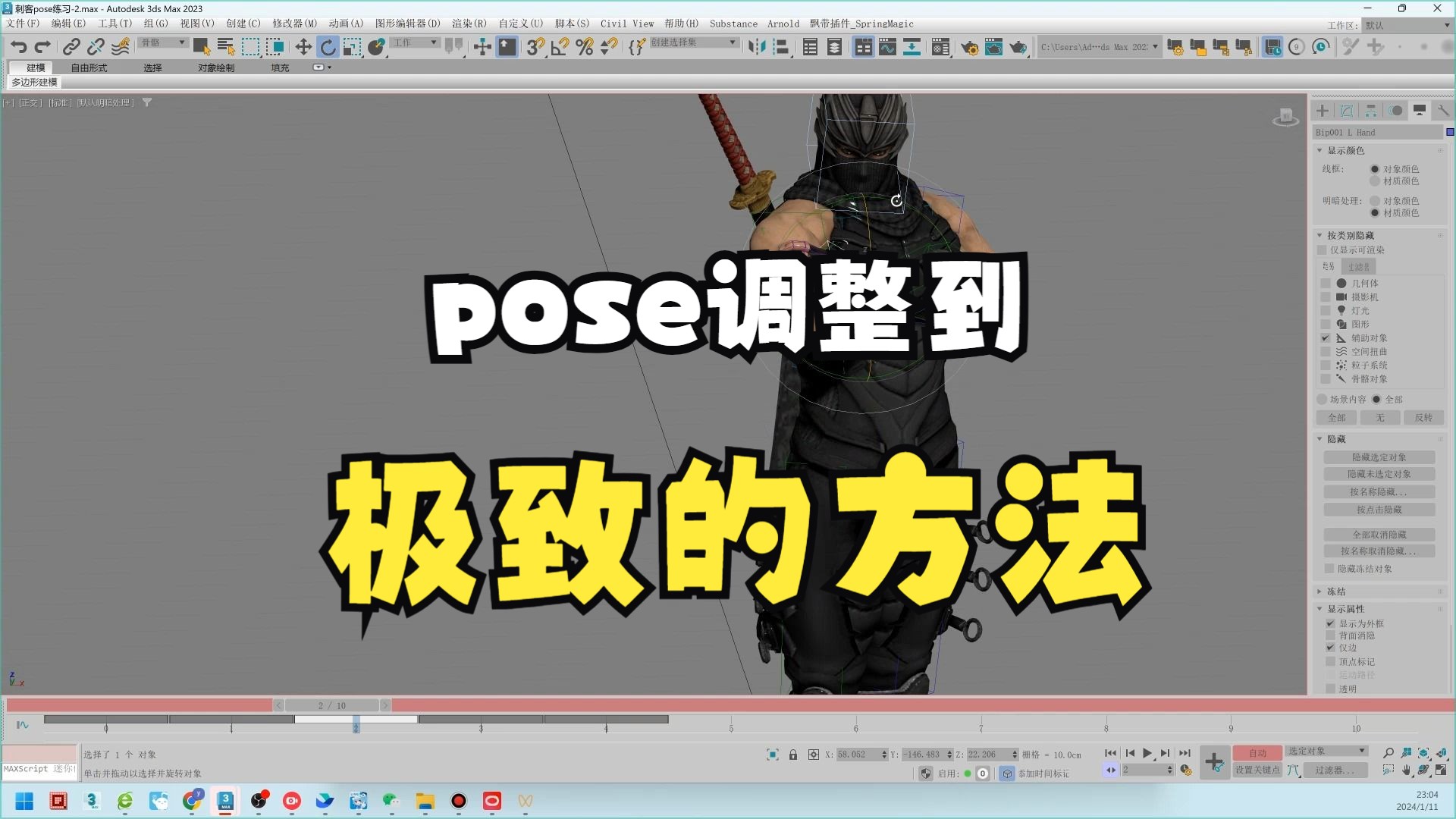Screen dimensions: 1456x819
Task: Click the category Invert button
Action: coord(1423,418)
